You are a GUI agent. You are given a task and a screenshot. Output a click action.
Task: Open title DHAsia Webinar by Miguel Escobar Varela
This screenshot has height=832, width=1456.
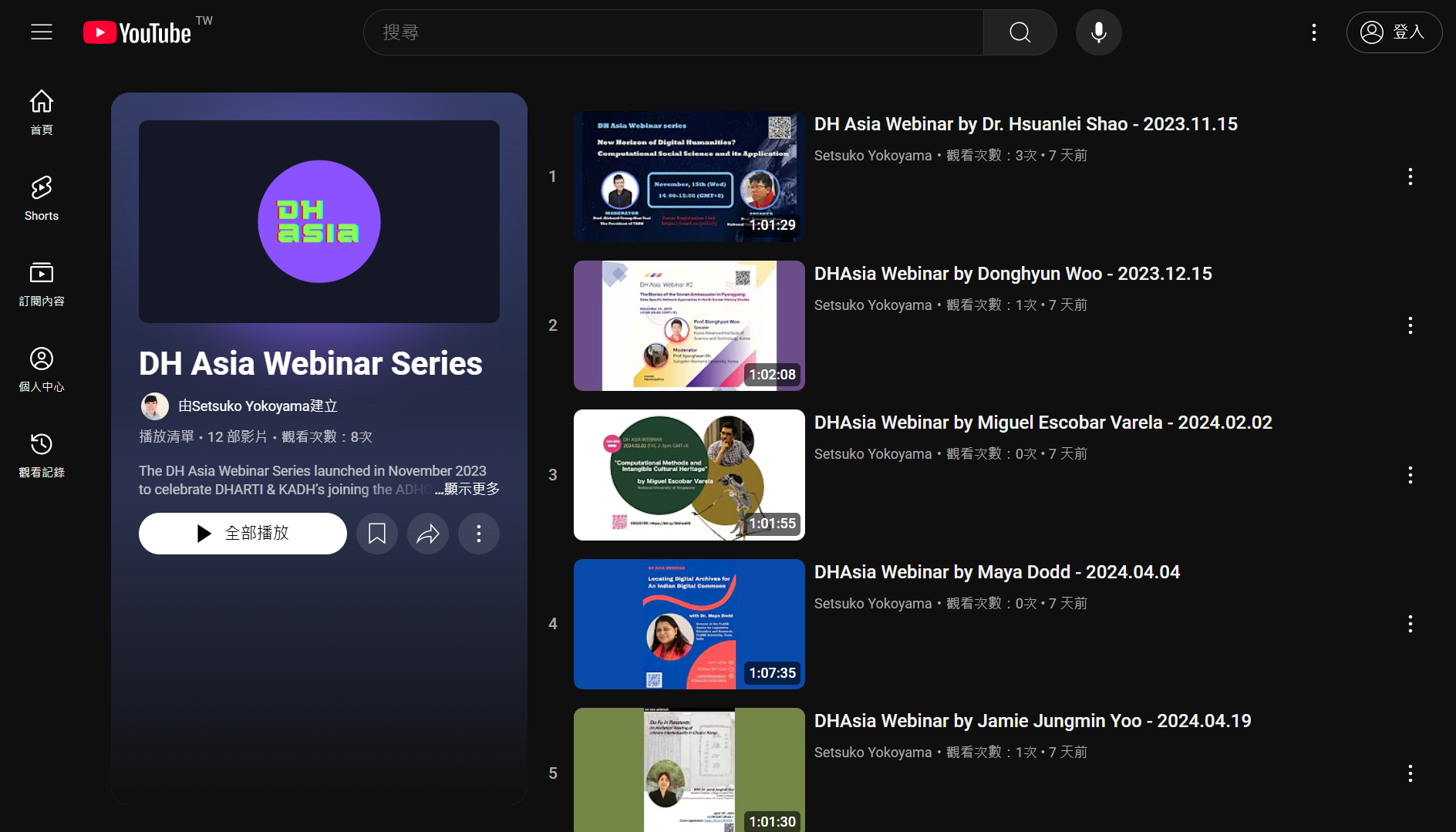click(1043, 423)
